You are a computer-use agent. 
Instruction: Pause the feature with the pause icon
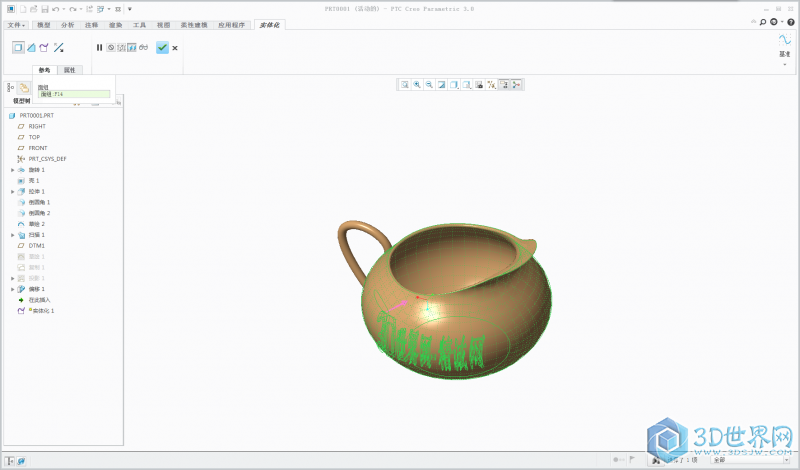tap(99, 47)
